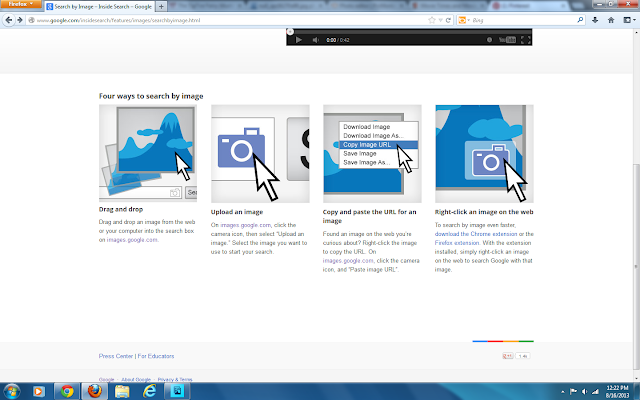Viewport: 640px width, 400px height.
Task: Click the 'Four ways to search by image' heading
Action: pos(151,96)
